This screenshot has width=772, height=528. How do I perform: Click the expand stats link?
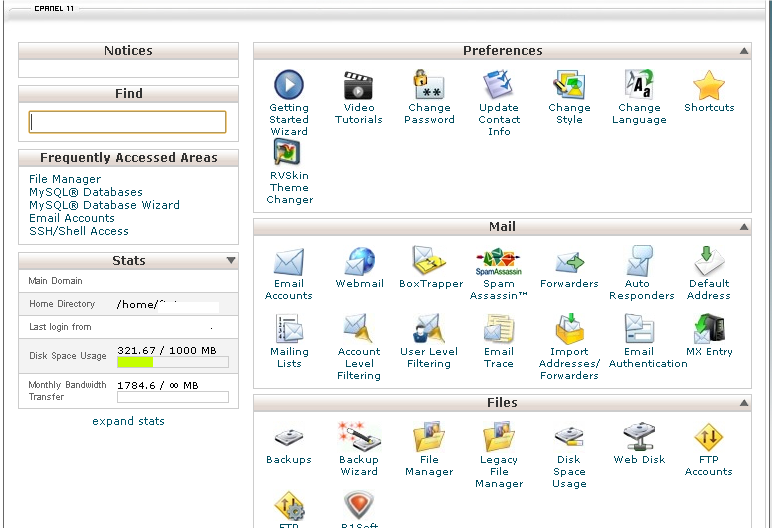pyautogui.click(x=128, y=421)
